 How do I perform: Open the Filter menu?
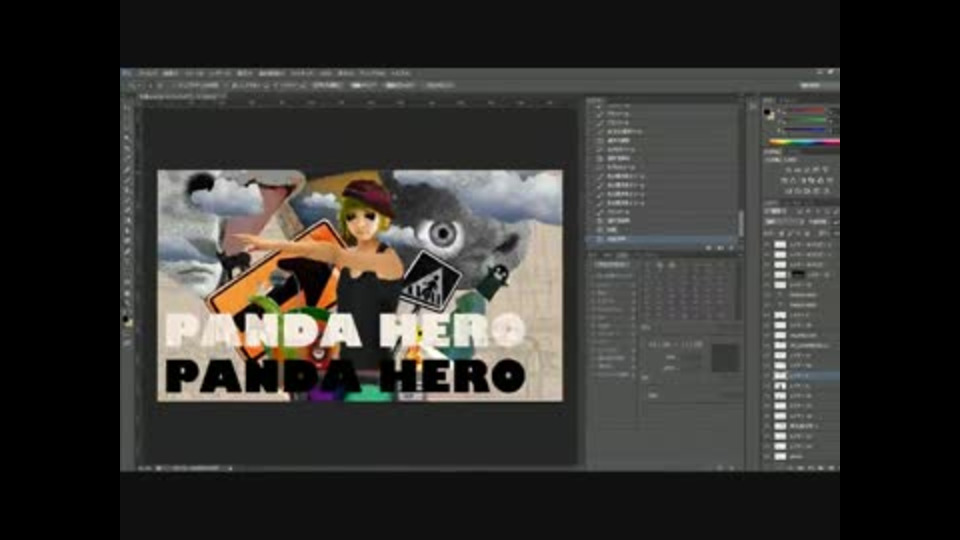tap(302, 73)
